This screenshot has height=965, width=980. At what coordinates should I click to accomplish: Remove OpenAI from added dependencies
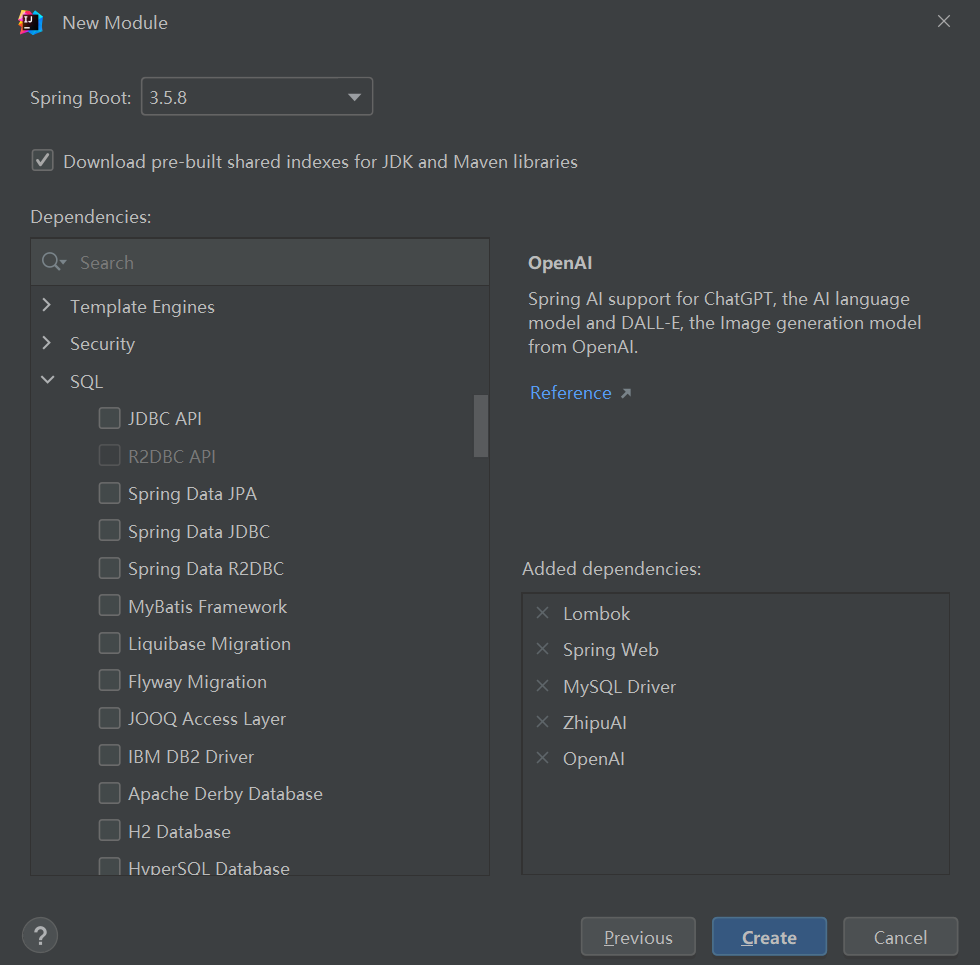(x=543, y=758)
